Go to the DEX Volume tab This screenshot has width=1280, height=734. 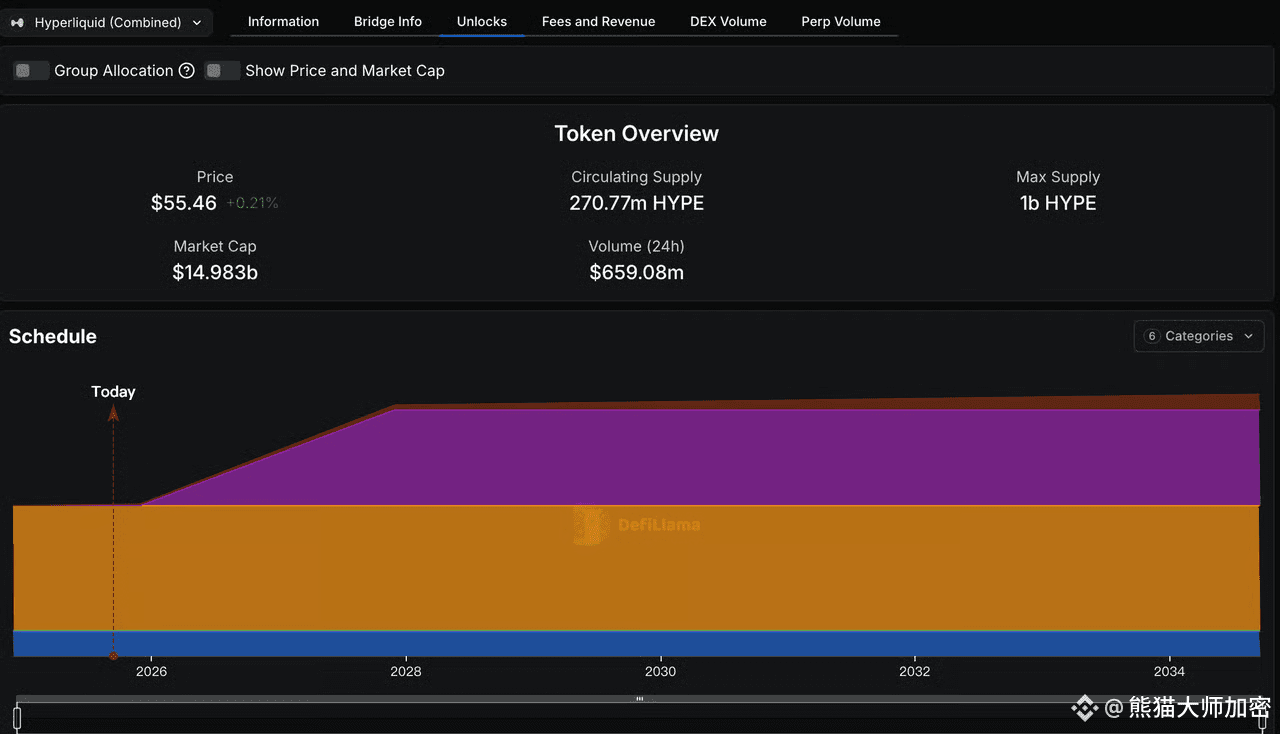(x=728, y=21)
